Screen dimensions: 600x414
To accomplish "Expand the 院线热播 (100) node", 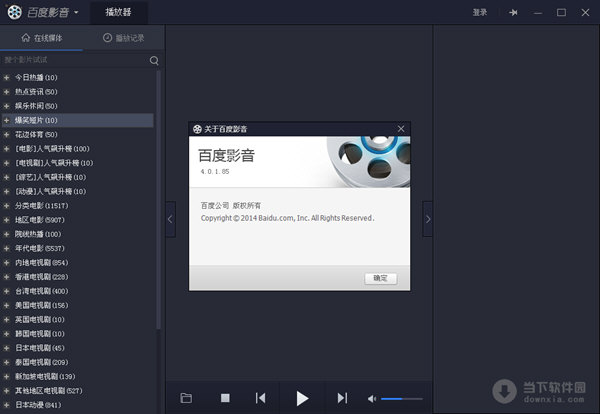I will point(7,234).
